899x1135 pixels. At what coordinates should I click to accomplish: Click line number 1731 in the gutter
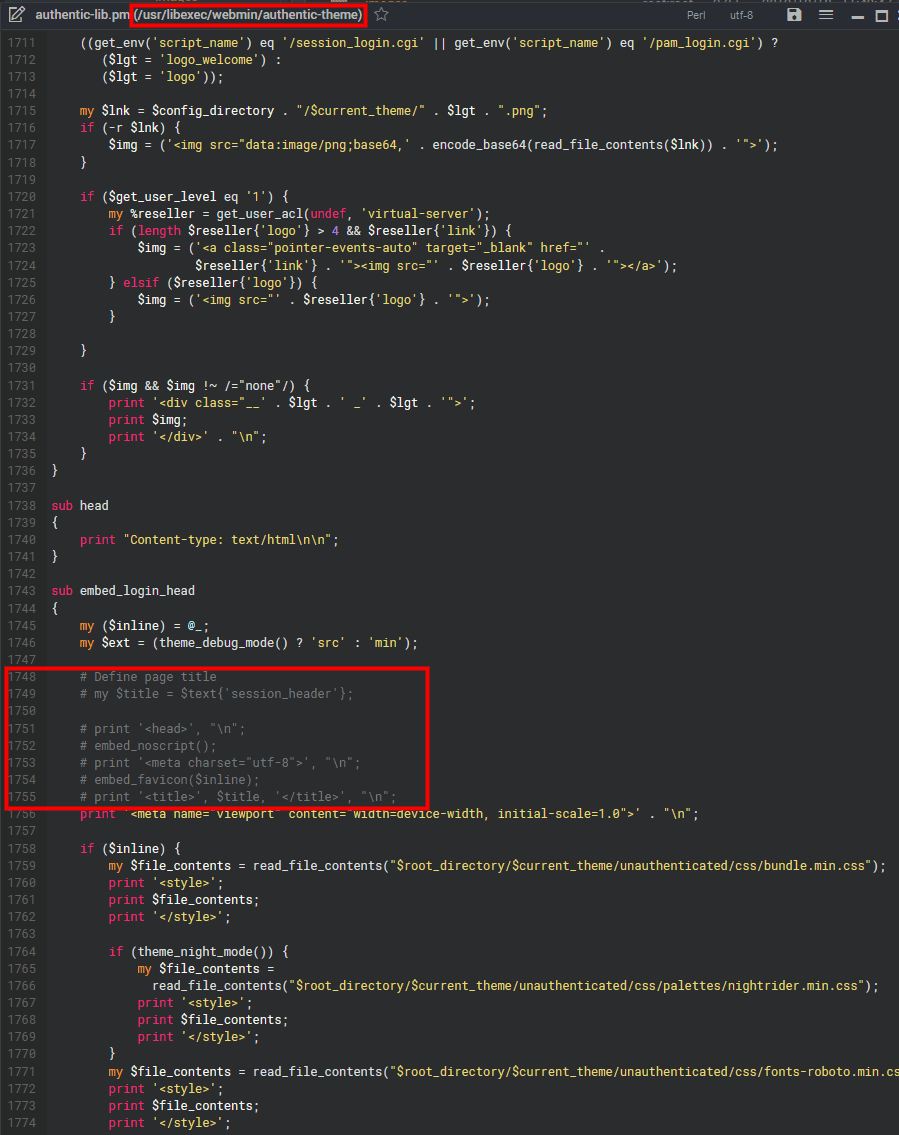point(22,386)
